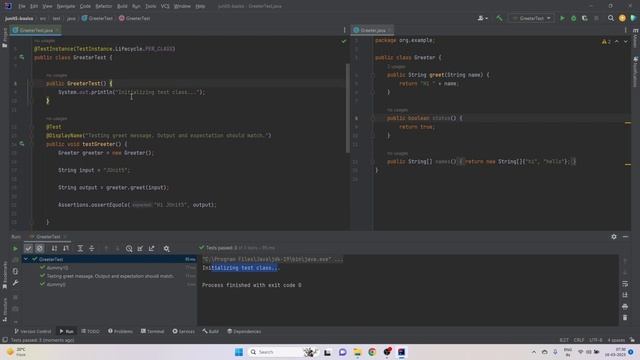Select the GreeterTest root result row
Image resolution: width=640 pixels, height=360 pixels.
point(109,259)
